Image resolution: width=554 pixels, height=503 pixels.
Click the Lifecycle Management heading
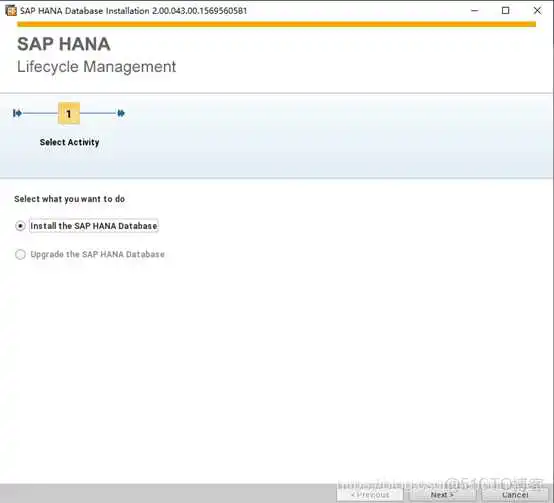pyautogui.click(x=96, y=67)
